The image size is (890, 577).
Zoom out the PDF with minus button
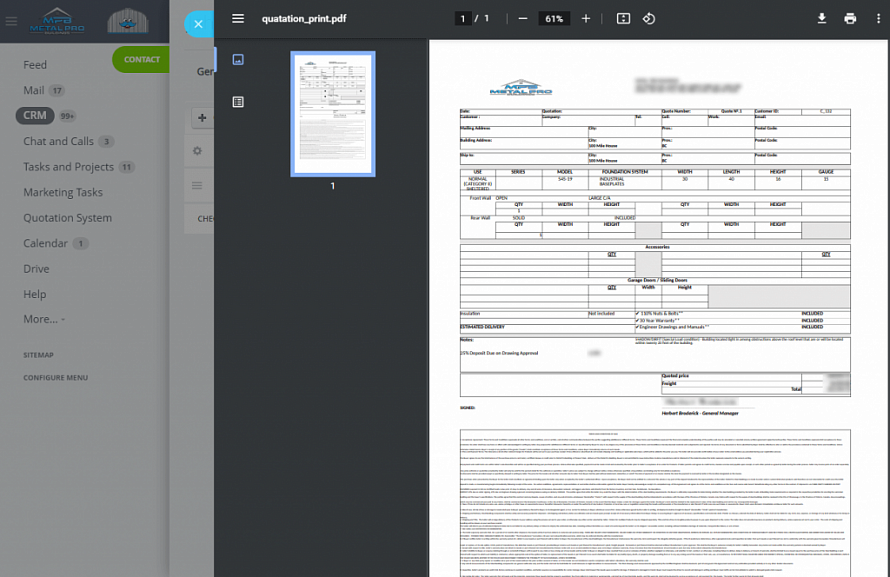click(x=522, y=18)
